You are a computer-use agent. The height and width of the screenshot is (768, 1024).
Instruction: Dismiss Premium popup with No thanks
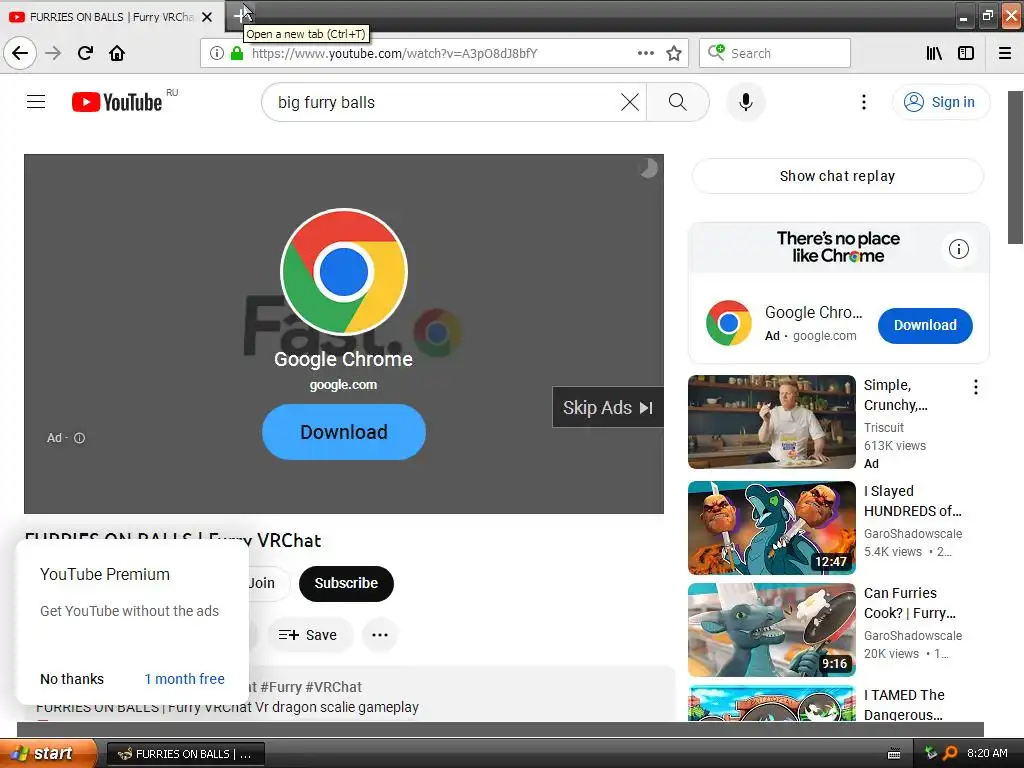pos(72,679)
